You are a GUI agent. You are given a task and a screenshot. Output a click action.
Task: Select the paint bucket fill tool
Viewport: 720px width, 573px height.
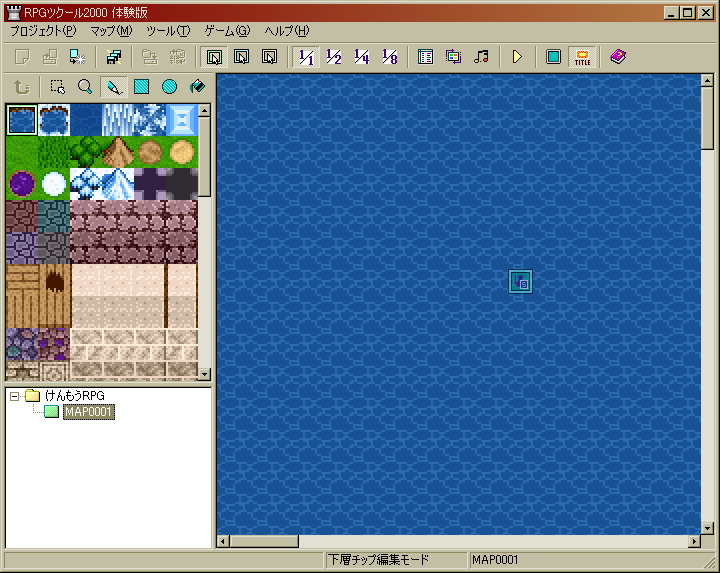pyautogui.click(x=197, y=87)
